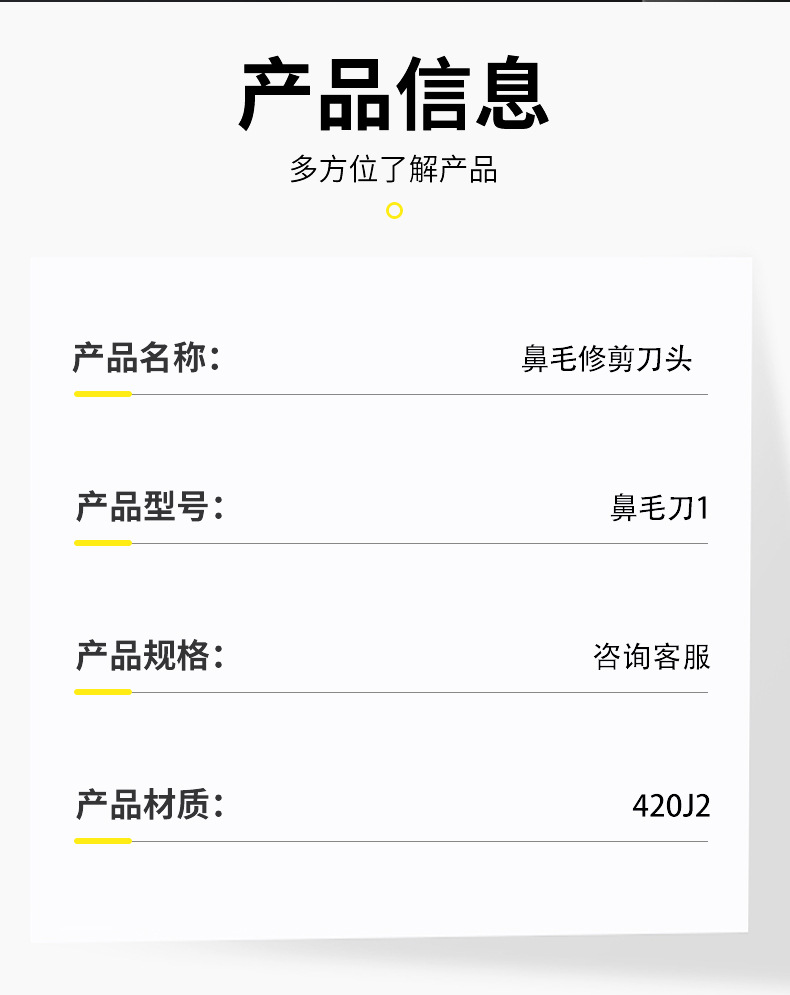Click the 产品规格 label
Viewport: 790px width, 995px height.
click(149, 656)
